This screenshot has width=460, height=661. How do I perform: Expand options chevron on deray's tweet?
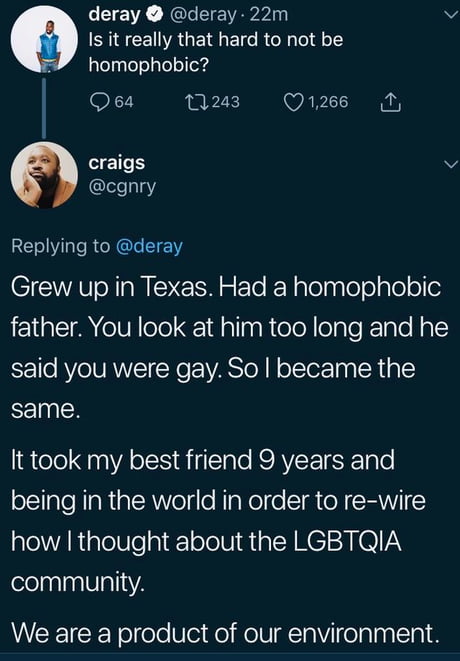click(x=451, y=15)
